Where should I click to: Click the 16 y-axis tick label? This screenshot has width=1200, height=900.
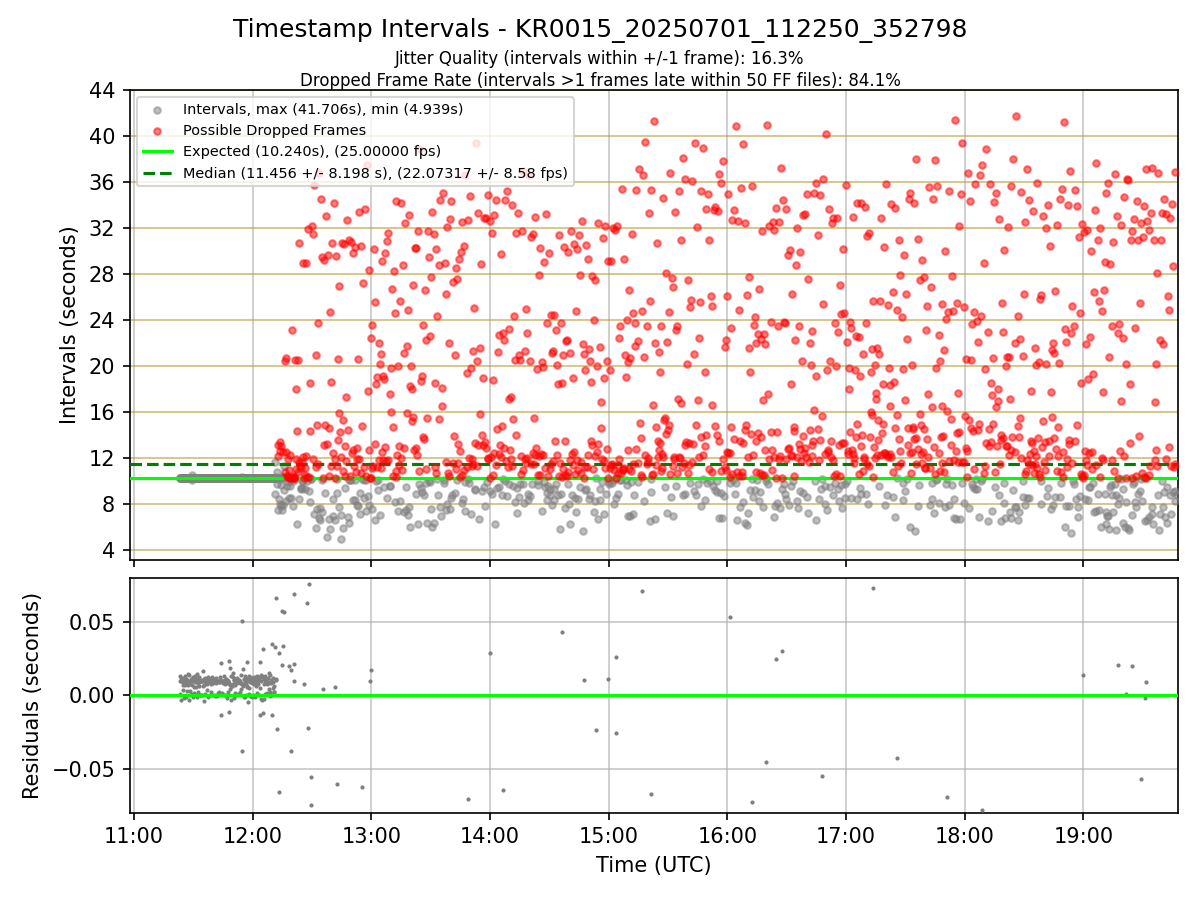(105, 412)
